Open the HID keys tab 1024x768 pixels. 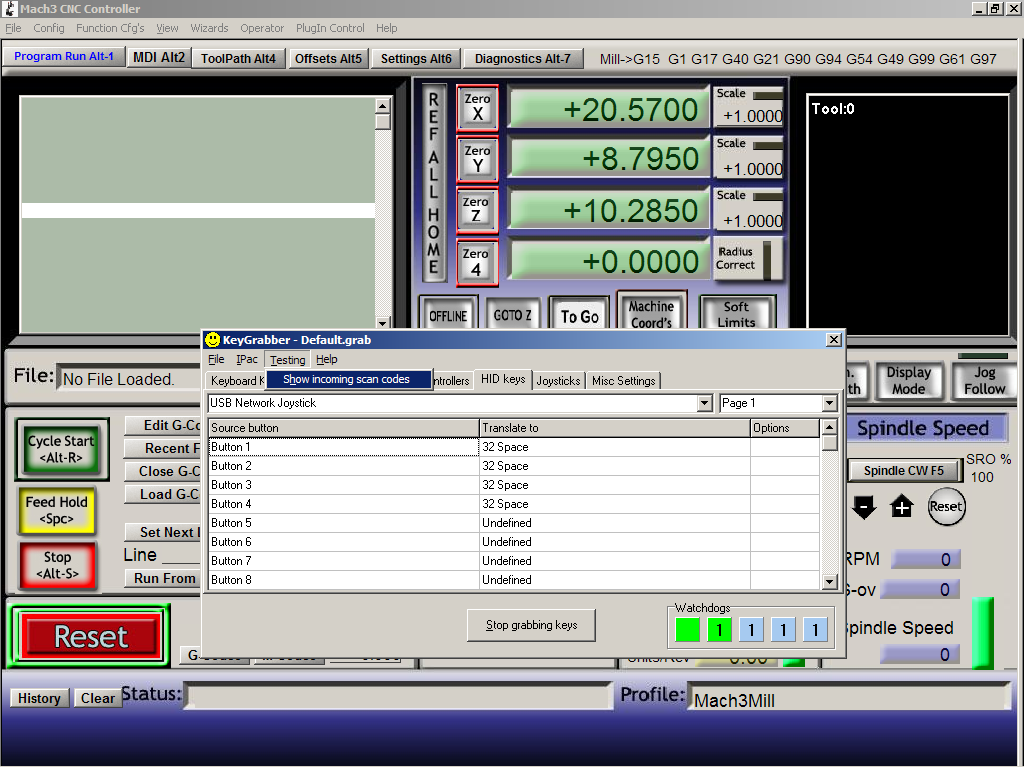(503, 379)
